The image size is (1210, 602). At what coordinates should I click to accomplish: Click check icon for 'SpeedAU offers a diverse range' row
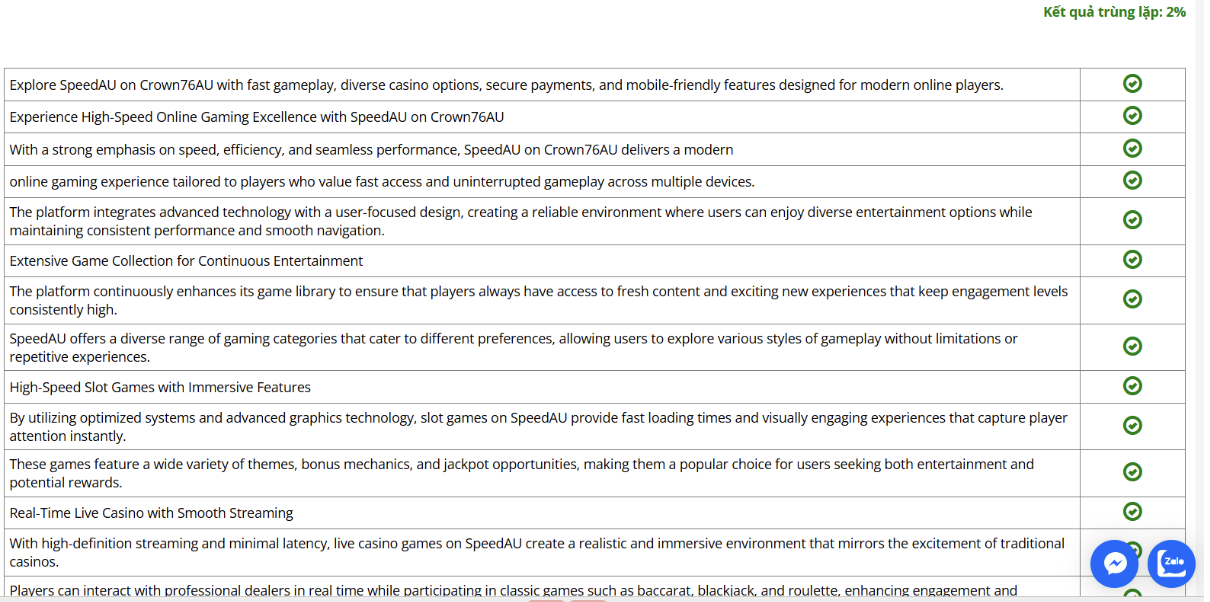(x=1132, y=346)
